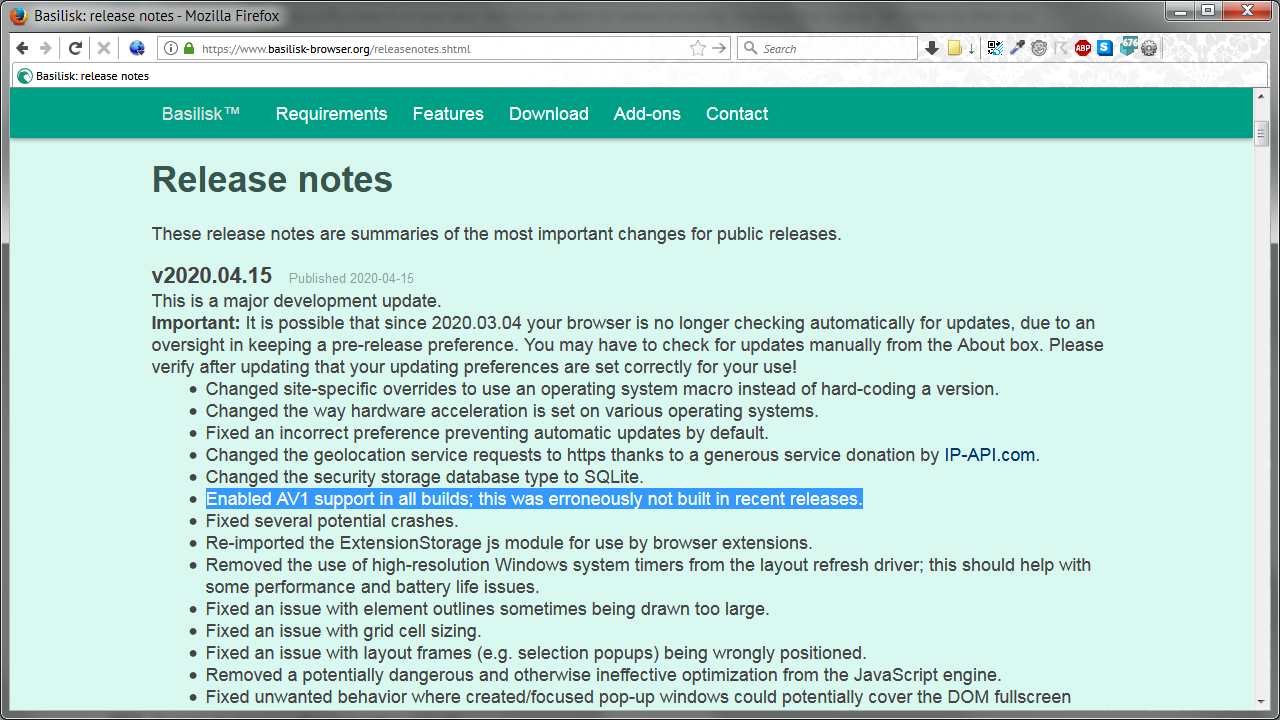This screenshot has height=720, width=1280.
Task: Open the gear extension icon in toolbar
Action: (x=1149, y=48)
